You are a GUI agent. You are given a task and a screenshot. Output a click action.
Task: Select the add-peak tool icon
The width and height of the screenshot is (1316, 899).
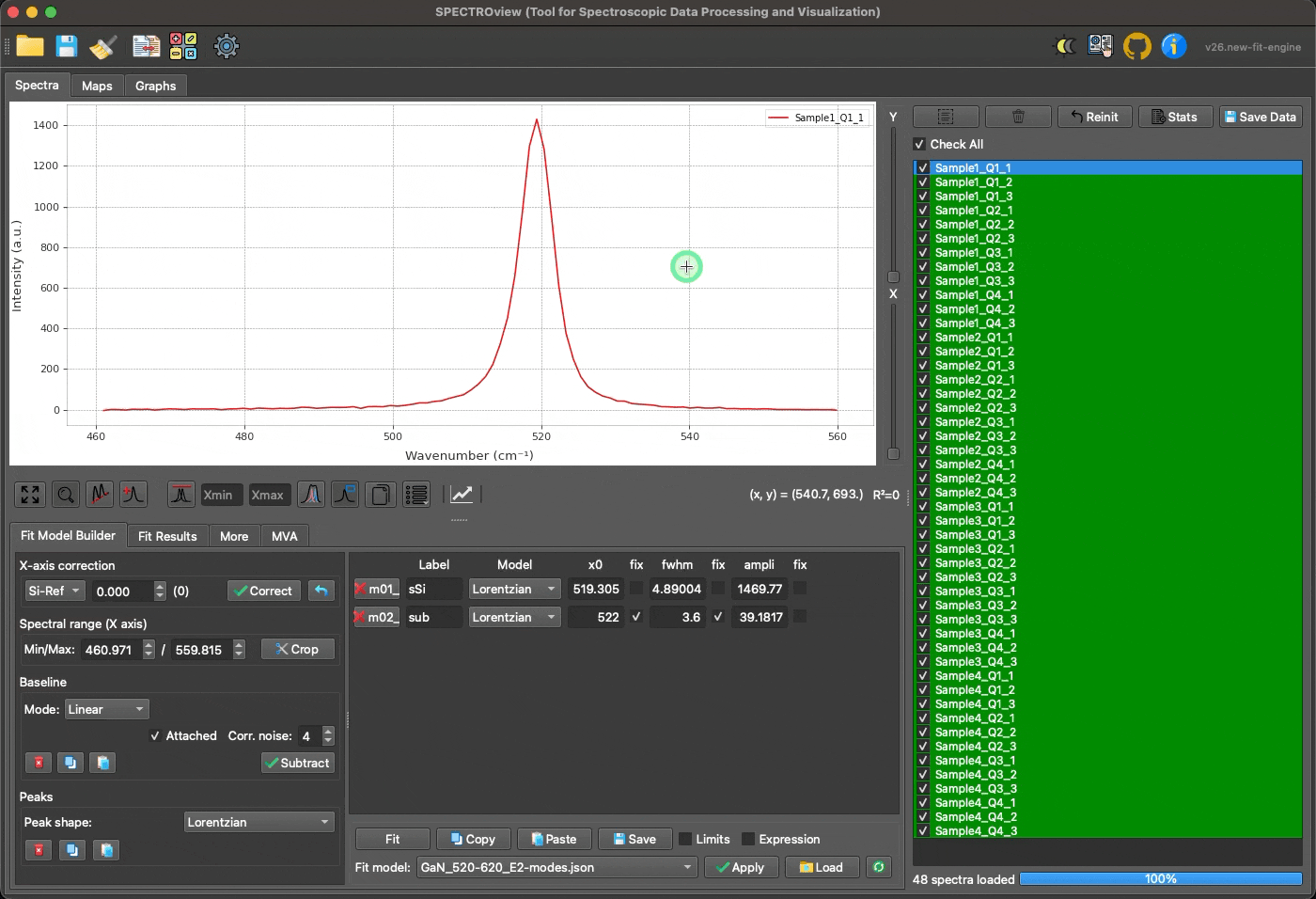(x=133, y=495)
